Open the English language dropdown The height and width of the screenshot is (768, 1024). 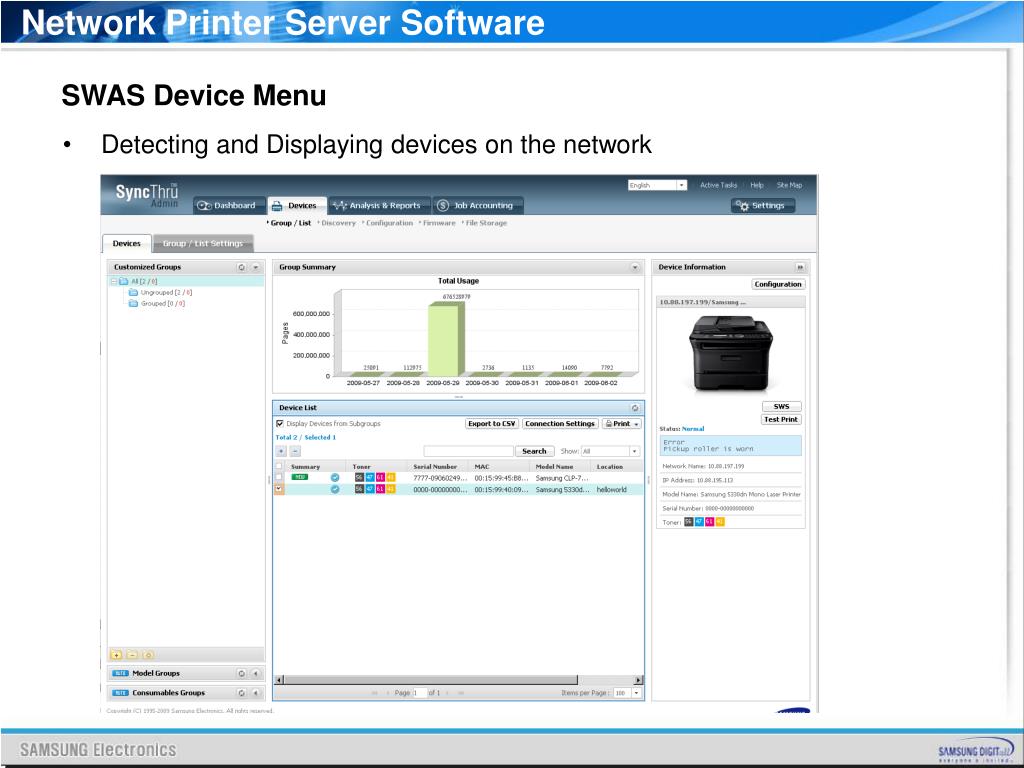point(658,185)
